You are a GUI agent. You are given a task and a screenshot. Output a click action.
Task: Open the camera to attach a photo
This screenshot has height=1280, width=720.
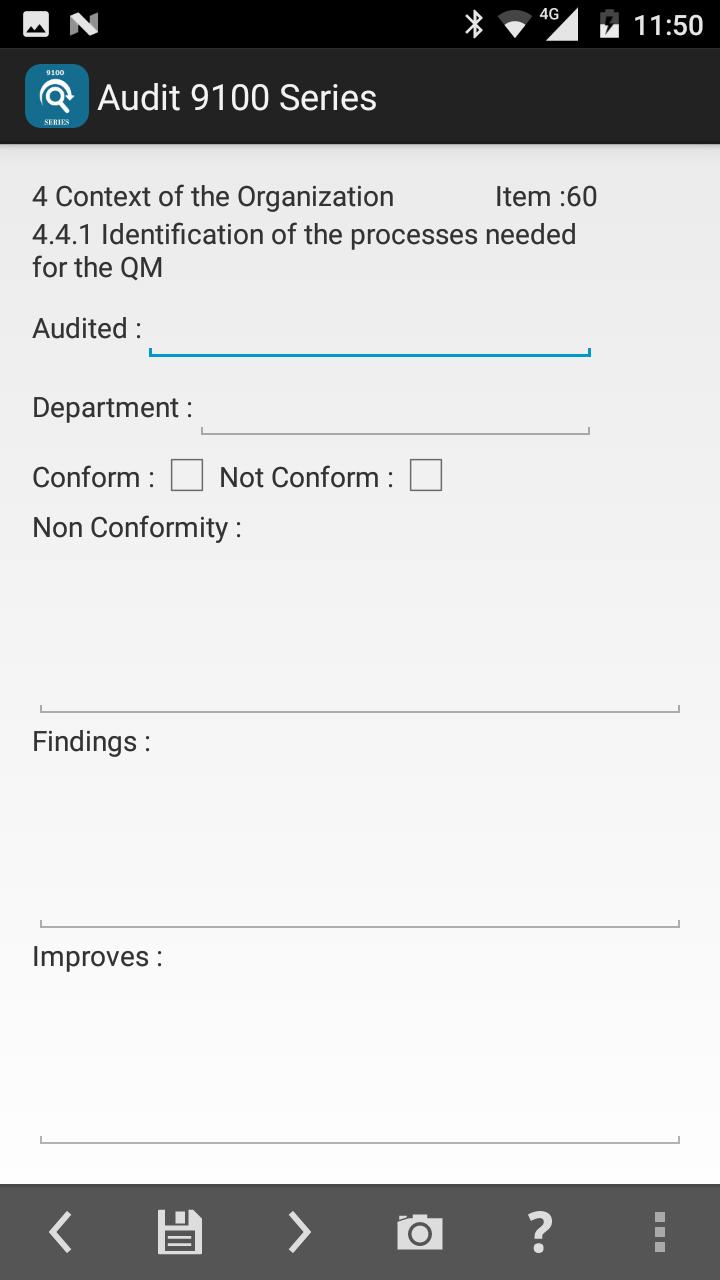point(419,1231)
